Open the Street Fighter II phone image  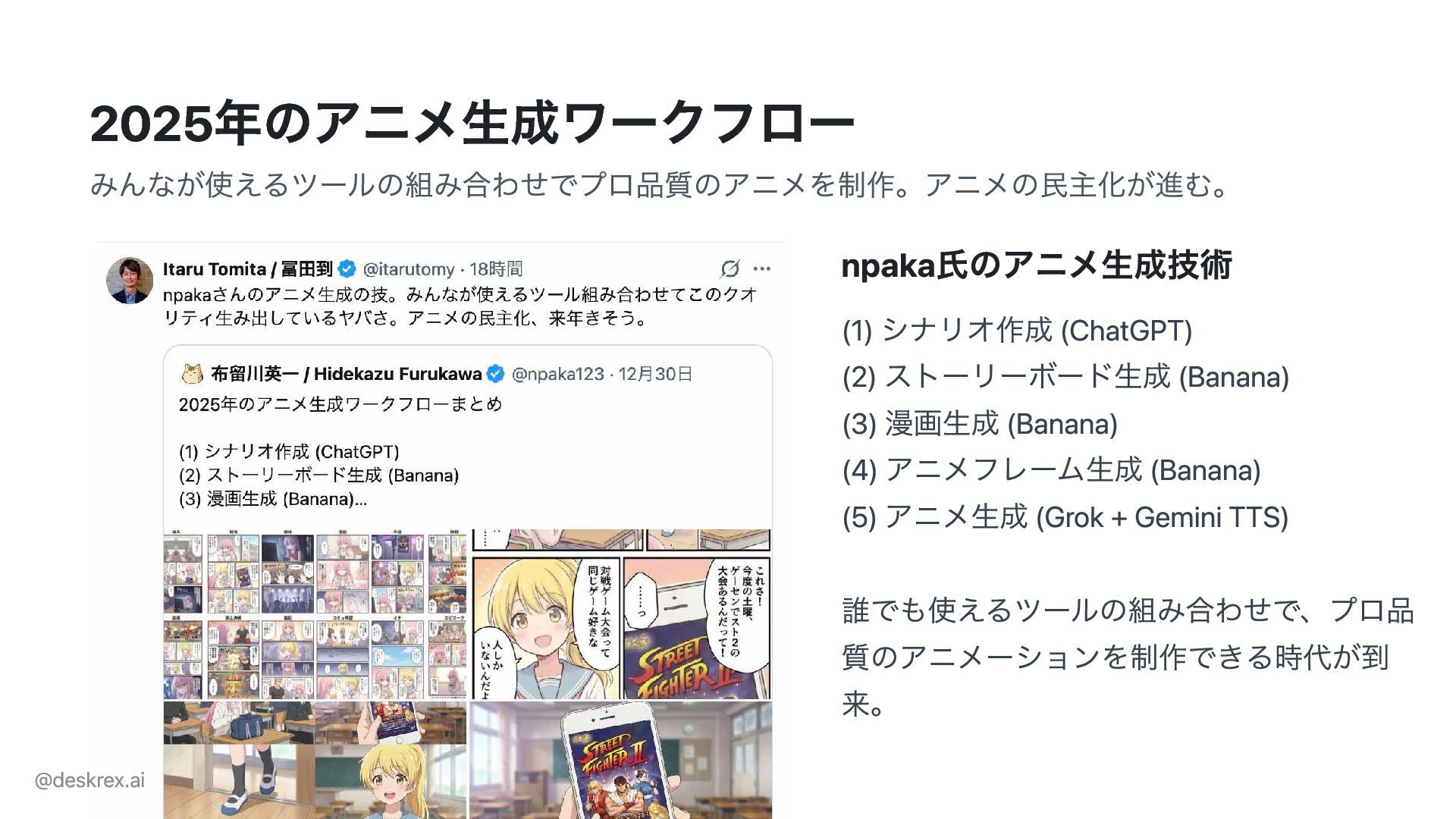coord(621,760)
